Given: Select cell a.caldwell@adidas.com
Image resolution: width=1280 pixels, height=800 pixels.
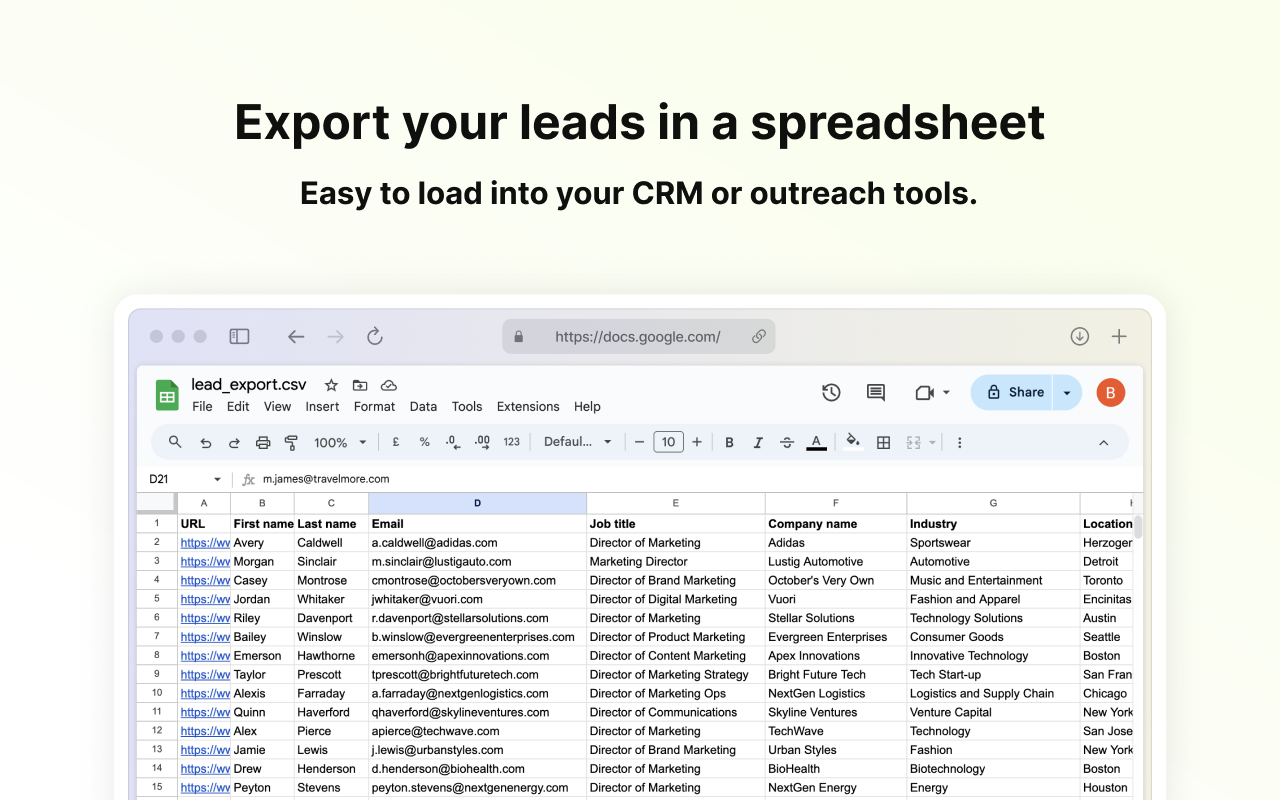Looking at the screenshot, I should tap(477, 543).
